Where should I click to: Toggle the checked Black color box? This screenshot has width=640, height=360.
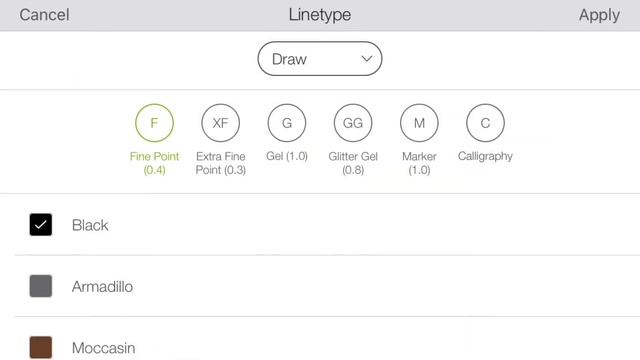[x=41, y=224]
